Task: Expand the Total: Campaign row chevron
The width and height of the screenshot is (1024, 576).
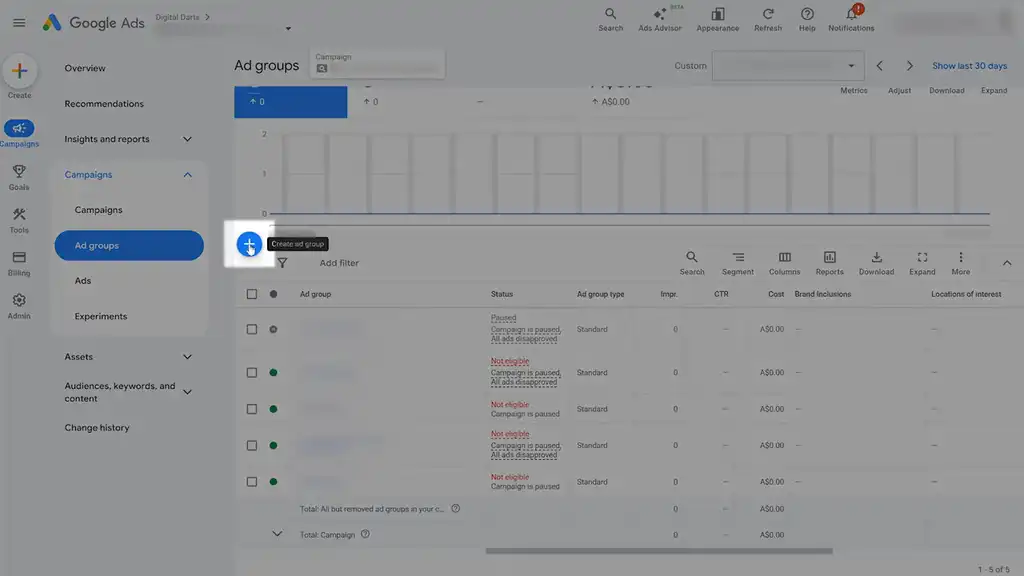Action: click(277, 534)
